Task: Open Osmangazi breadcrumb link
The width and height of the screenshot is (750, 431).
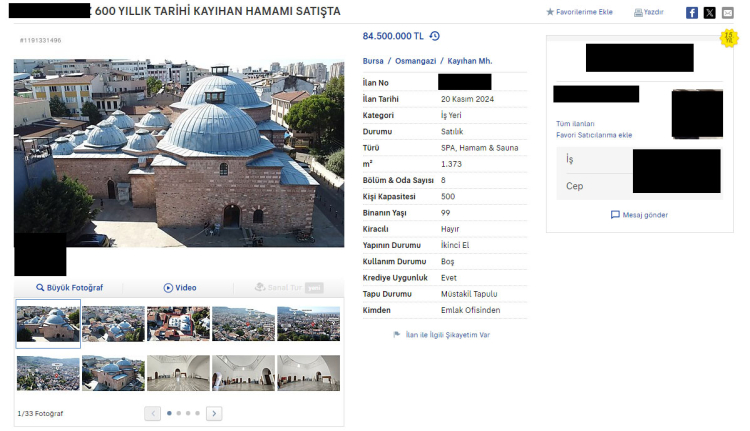Action: (414, 61)
